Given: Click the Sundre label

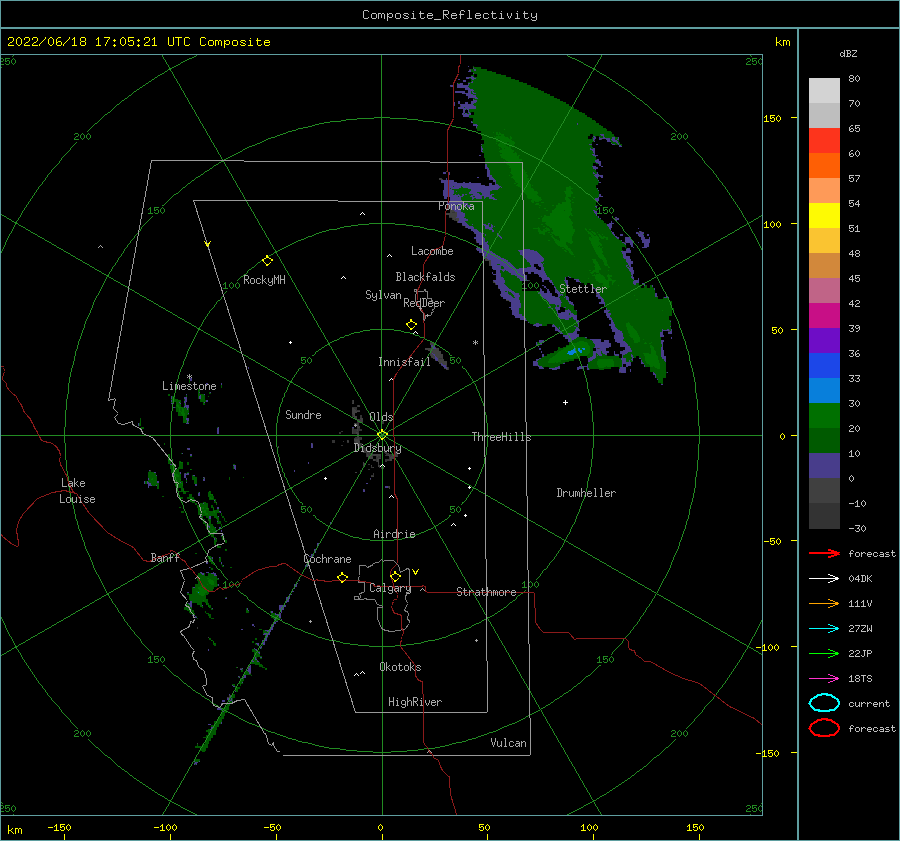Looking at the screenshot, I should [303, 414].
